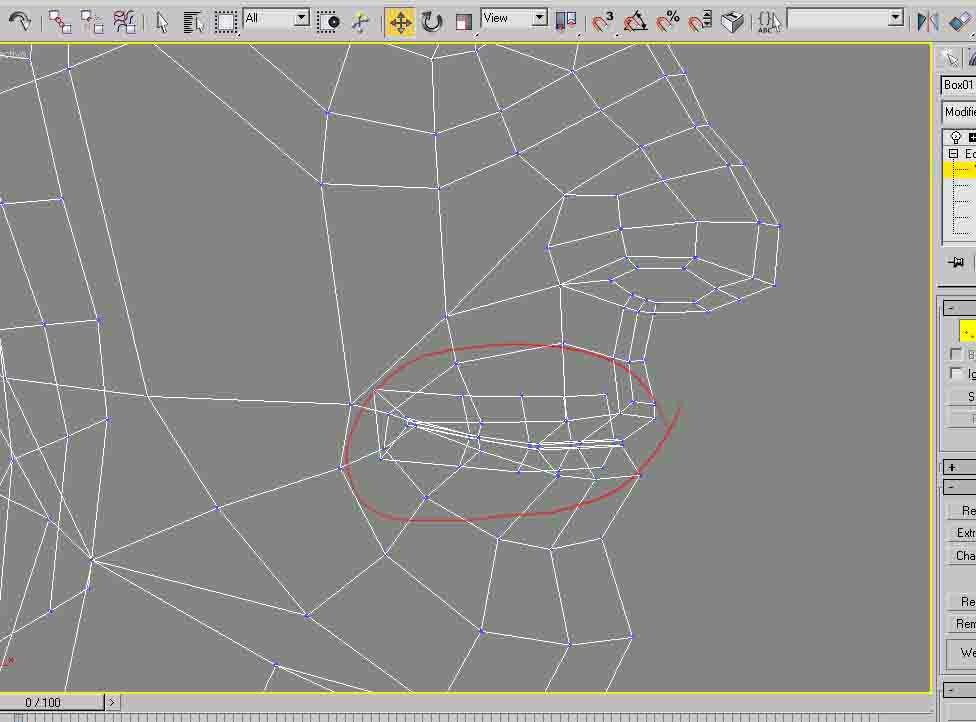The width and height of the screenshot is (976, 722).
Task: Pick the Rectangular Selection Region tool
Action: tap(226, 22)
